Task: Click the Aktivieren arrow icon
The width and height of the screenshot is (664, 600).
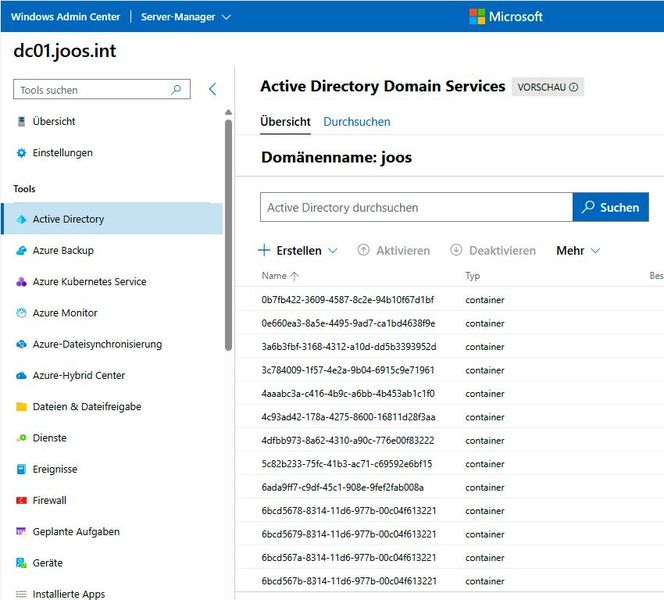Action: pyautogui.click(x=363, y=250)
